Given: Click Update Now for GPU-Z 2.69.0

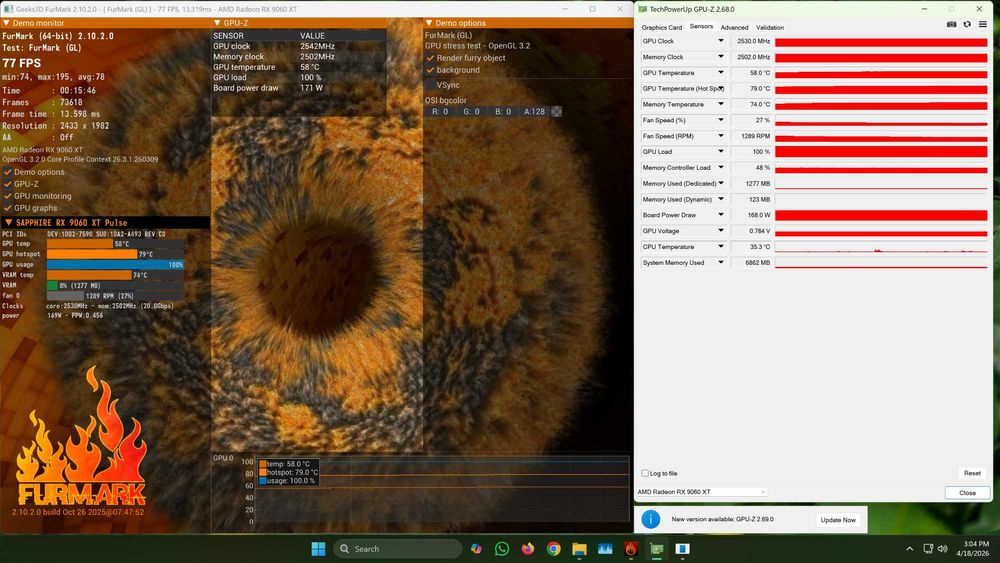Looking at the screenshot, I should pos(838,520).
